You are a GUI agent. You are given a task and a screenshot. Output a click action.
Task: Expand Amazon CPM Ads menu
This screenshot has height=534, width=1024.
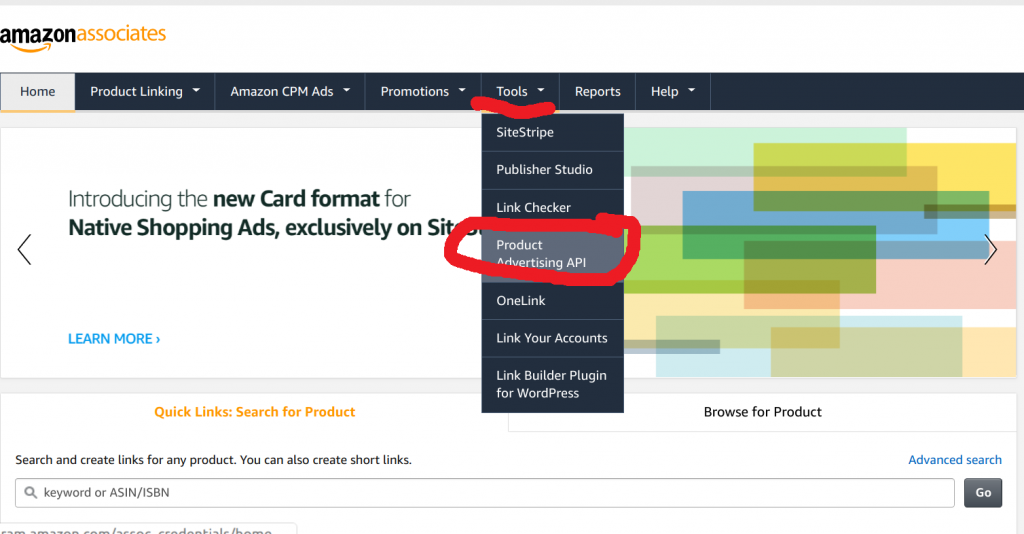pos(290,92)
